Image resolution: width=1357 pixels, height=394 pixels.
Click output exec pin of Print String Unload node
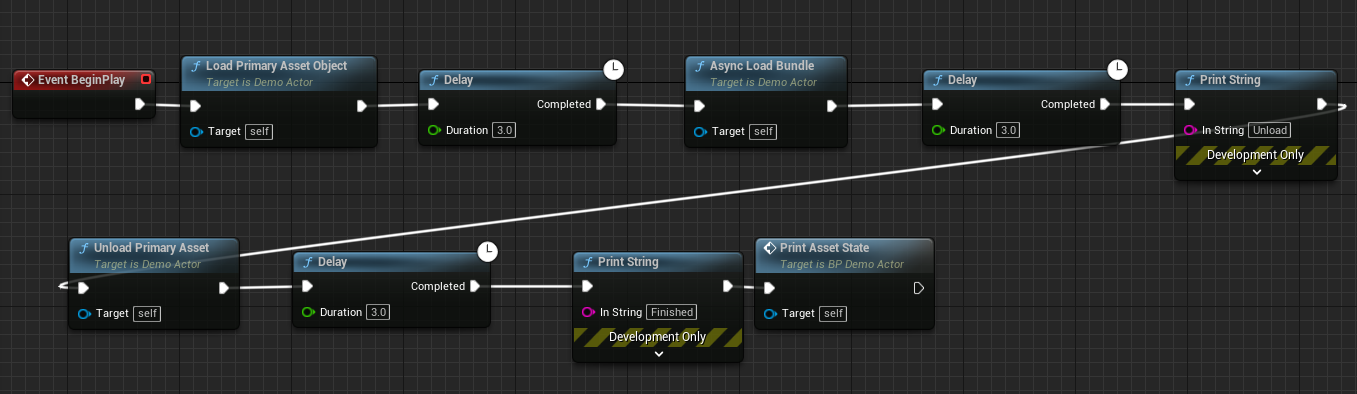[1322, 104]
